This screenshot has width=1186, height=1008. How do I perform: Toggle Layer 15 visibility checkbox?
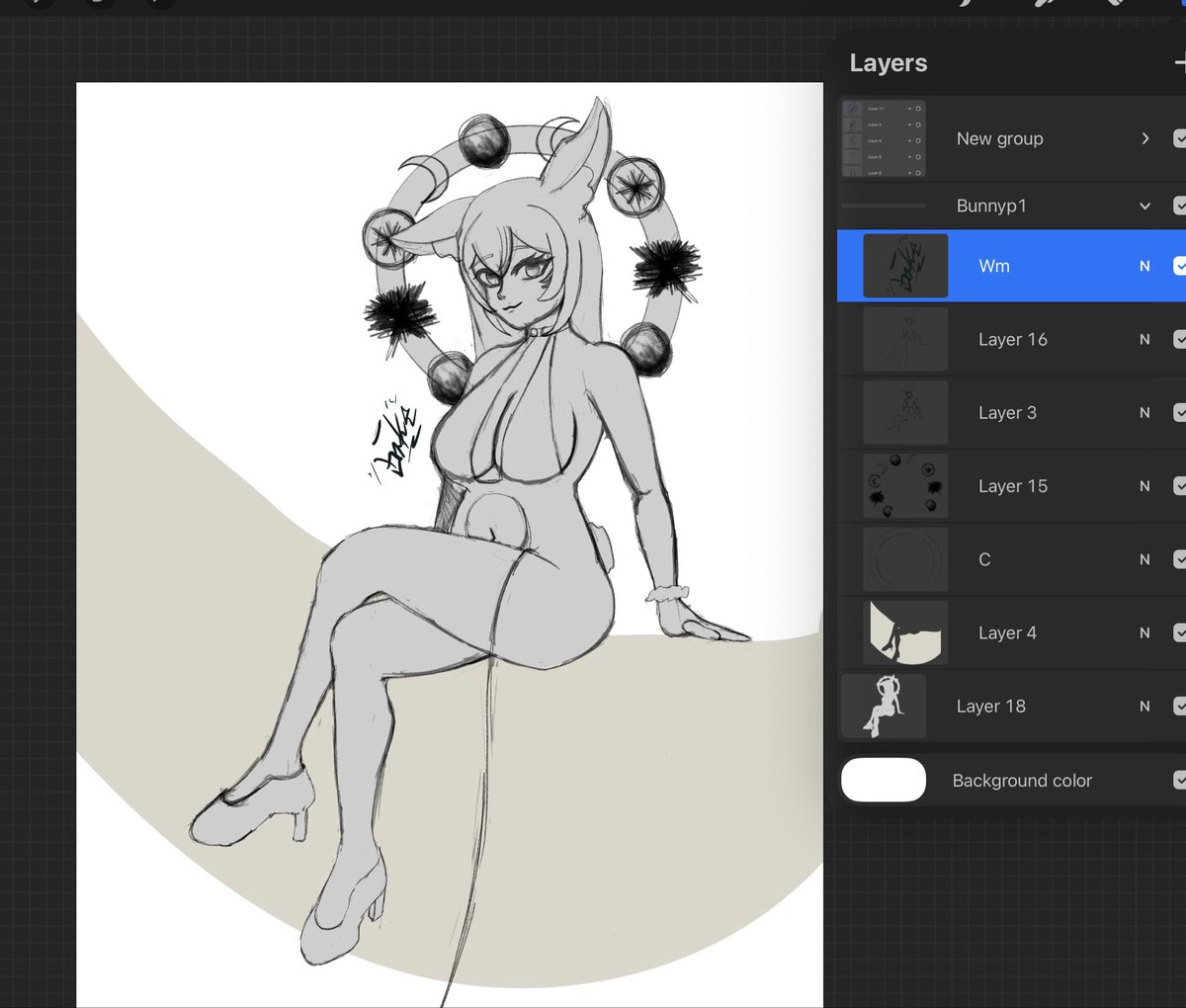click(x=1180, y=486)
